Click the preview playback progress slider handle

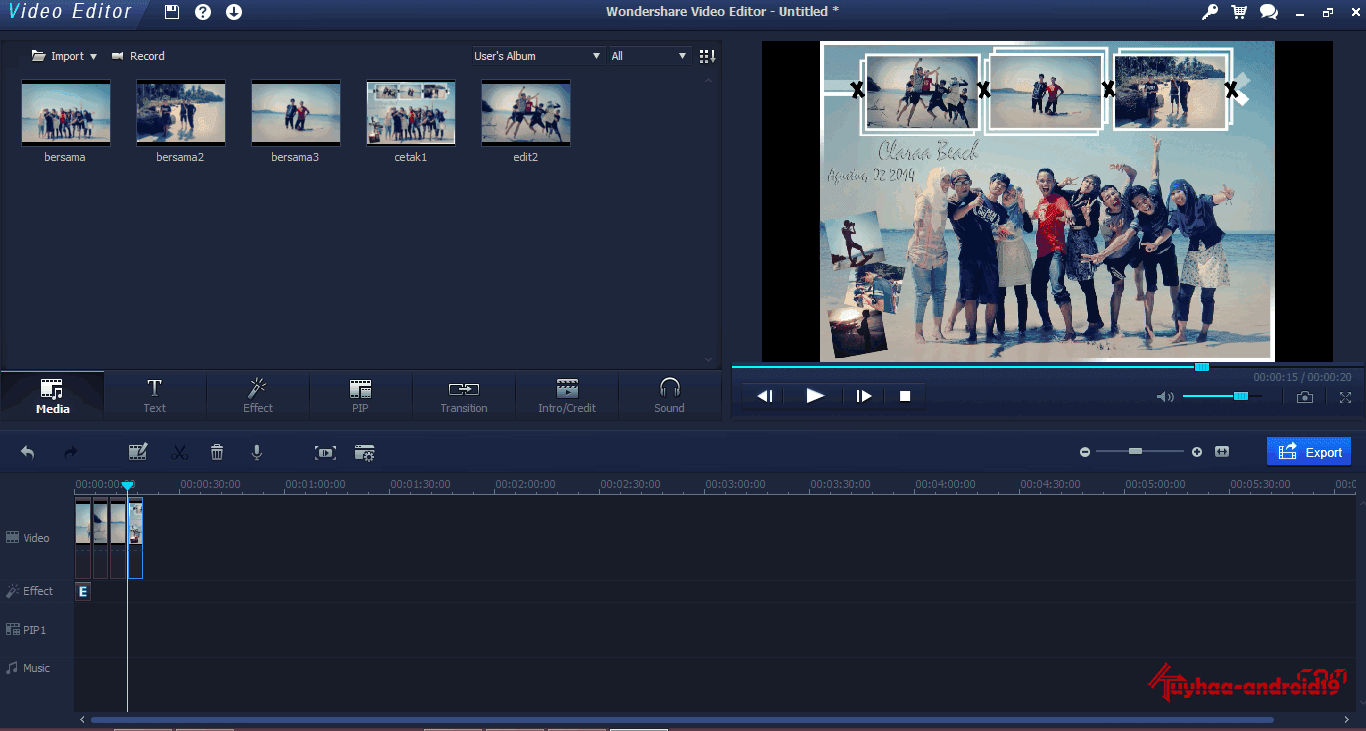click(x=1202, y=367)
